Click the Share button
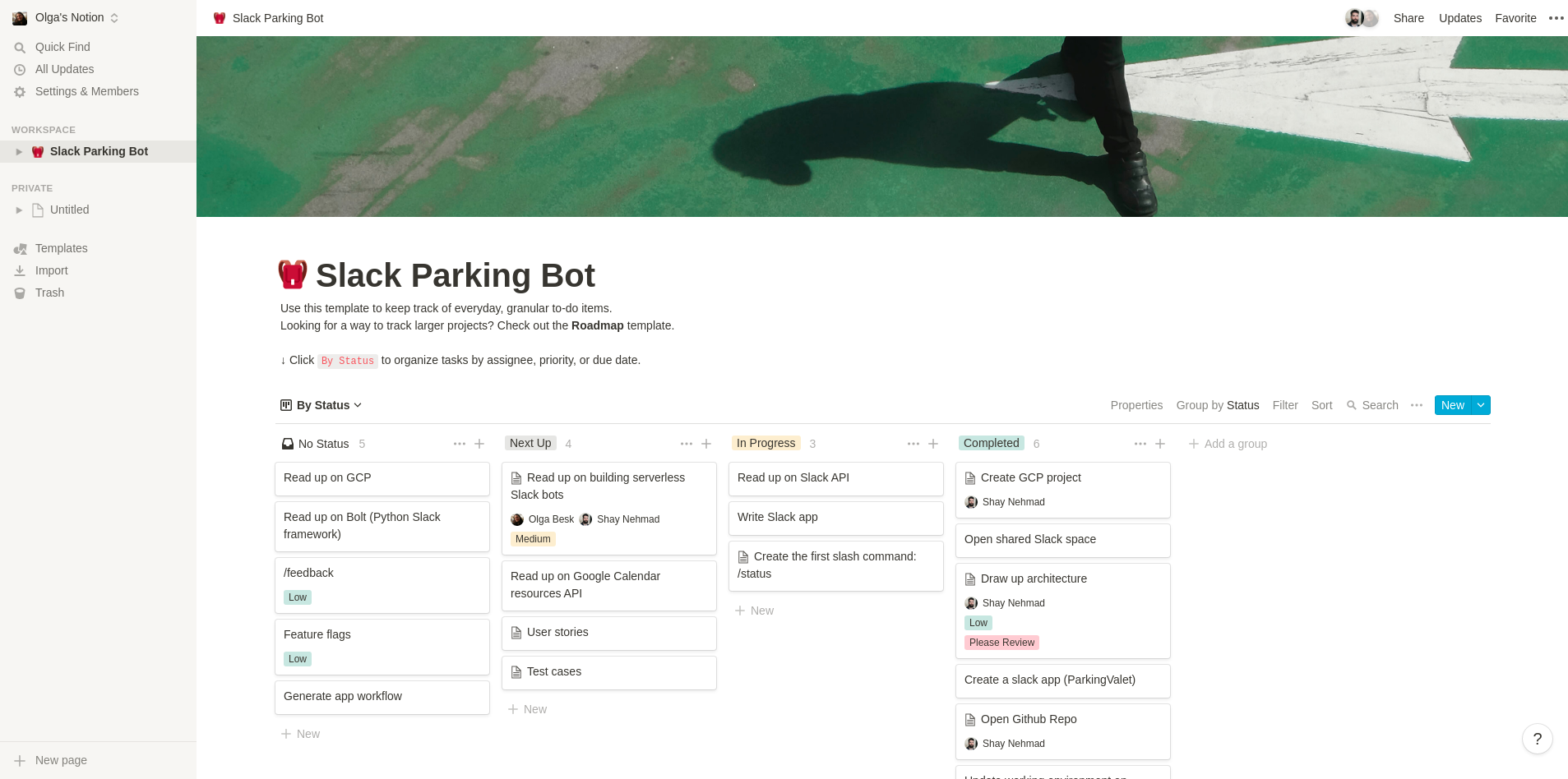 [1408, 18]
